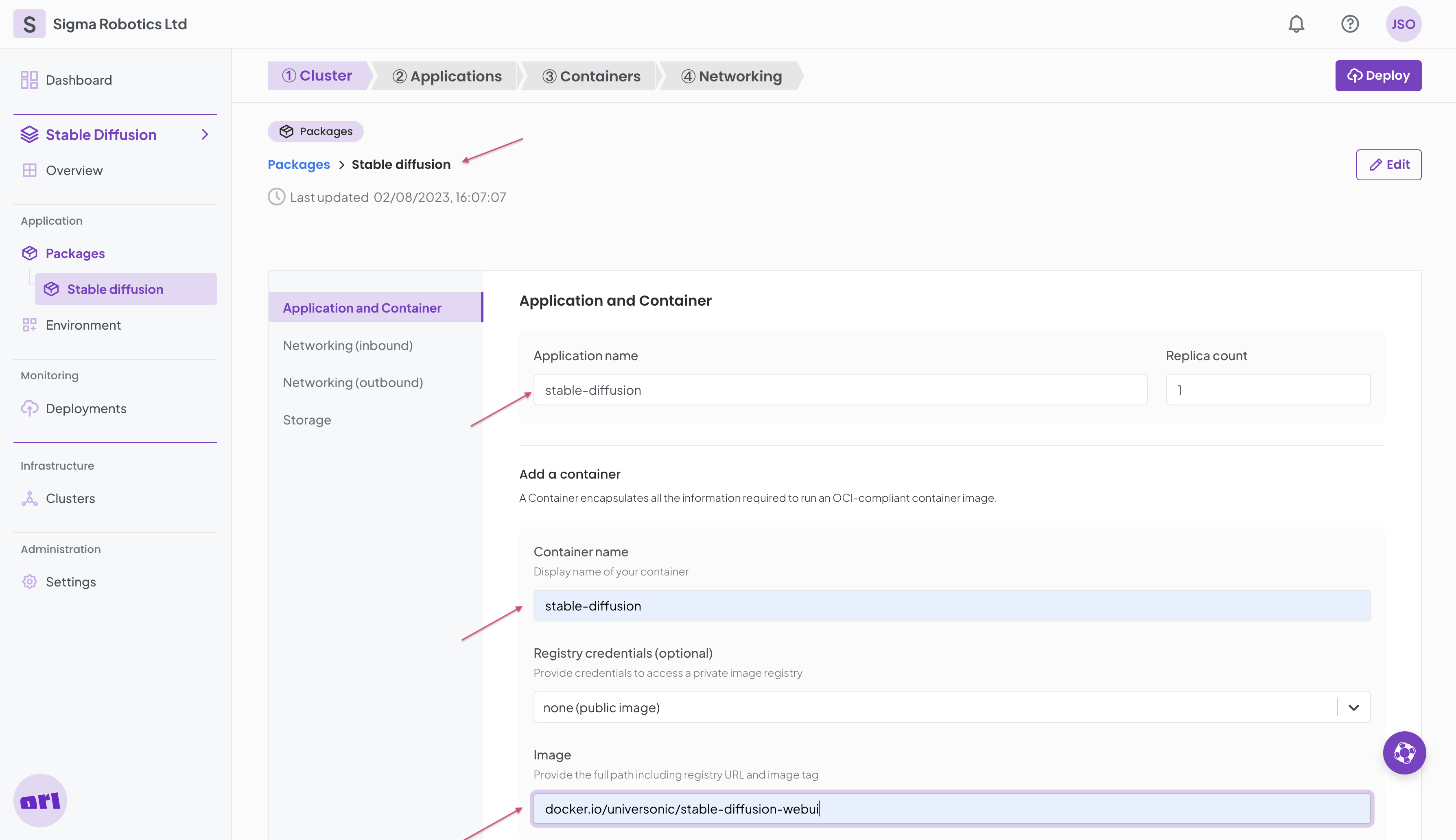Select Application and Container section

(376, 308)
